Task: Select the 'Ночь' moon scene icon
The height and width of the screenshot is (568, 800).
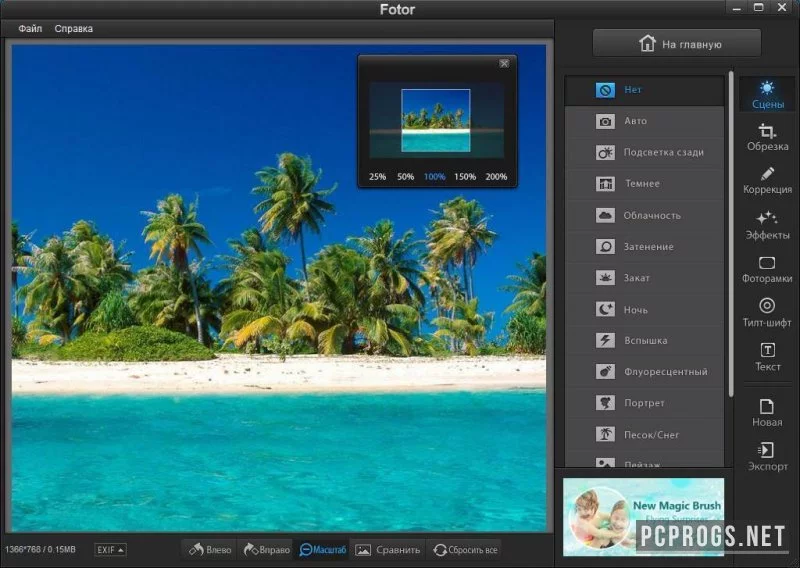Action: (x=605, y=309)
